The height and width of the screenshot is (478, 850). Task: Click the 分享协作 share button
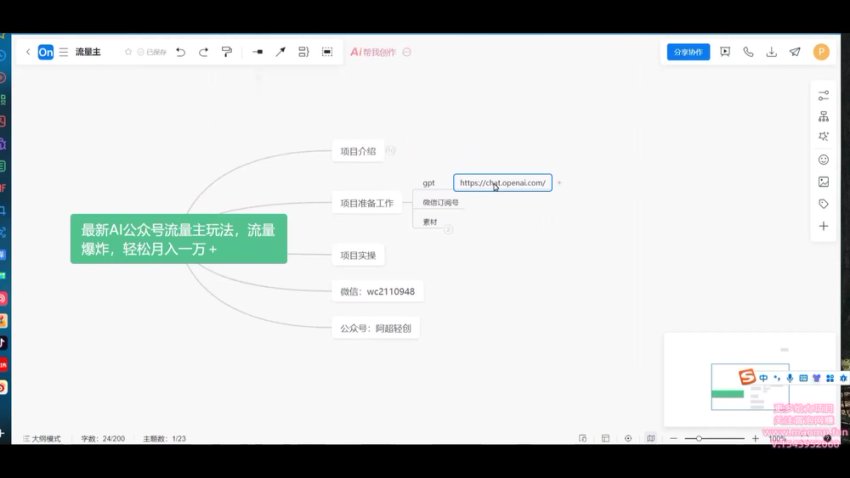pyautogui.click(x=688, y=52)
